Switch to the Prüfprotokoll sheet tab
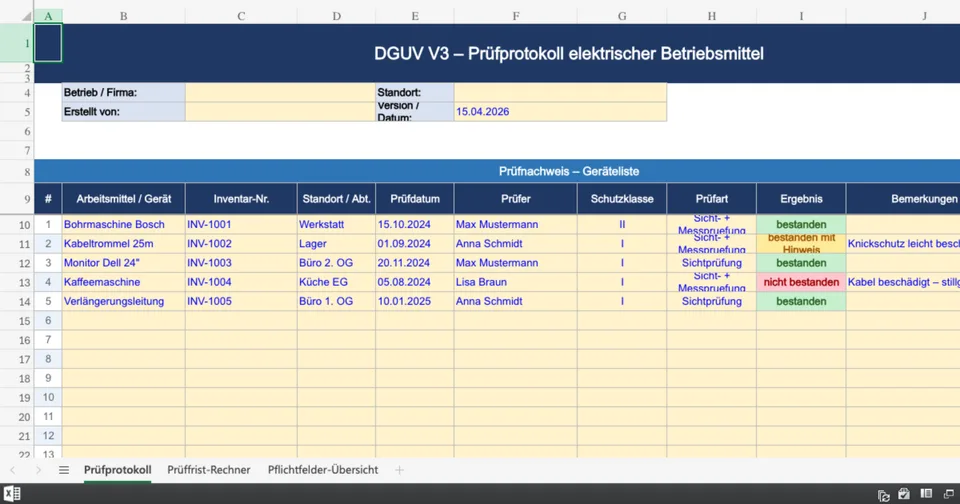The image size is (960, 504). click(x=118, y=470)
